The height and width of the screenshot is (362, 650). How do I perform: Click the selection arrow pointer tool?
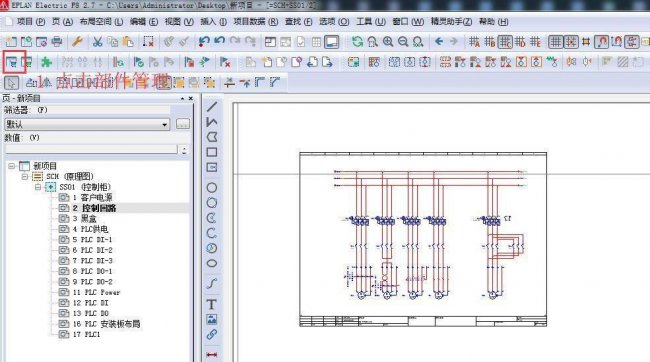[x=11, y=83]
